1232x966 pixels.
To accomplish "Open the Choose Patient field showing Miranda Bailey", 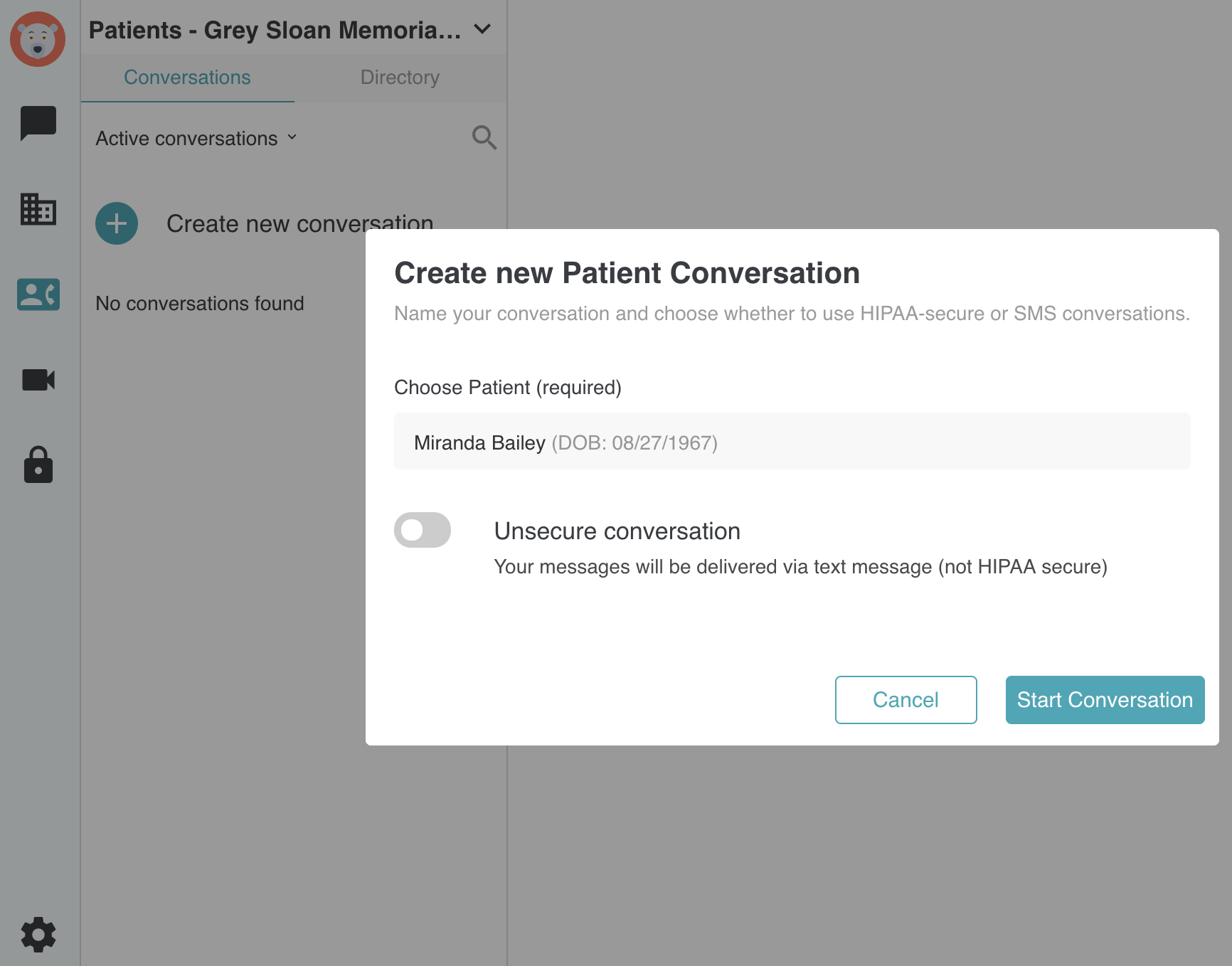I will point(792,441).
